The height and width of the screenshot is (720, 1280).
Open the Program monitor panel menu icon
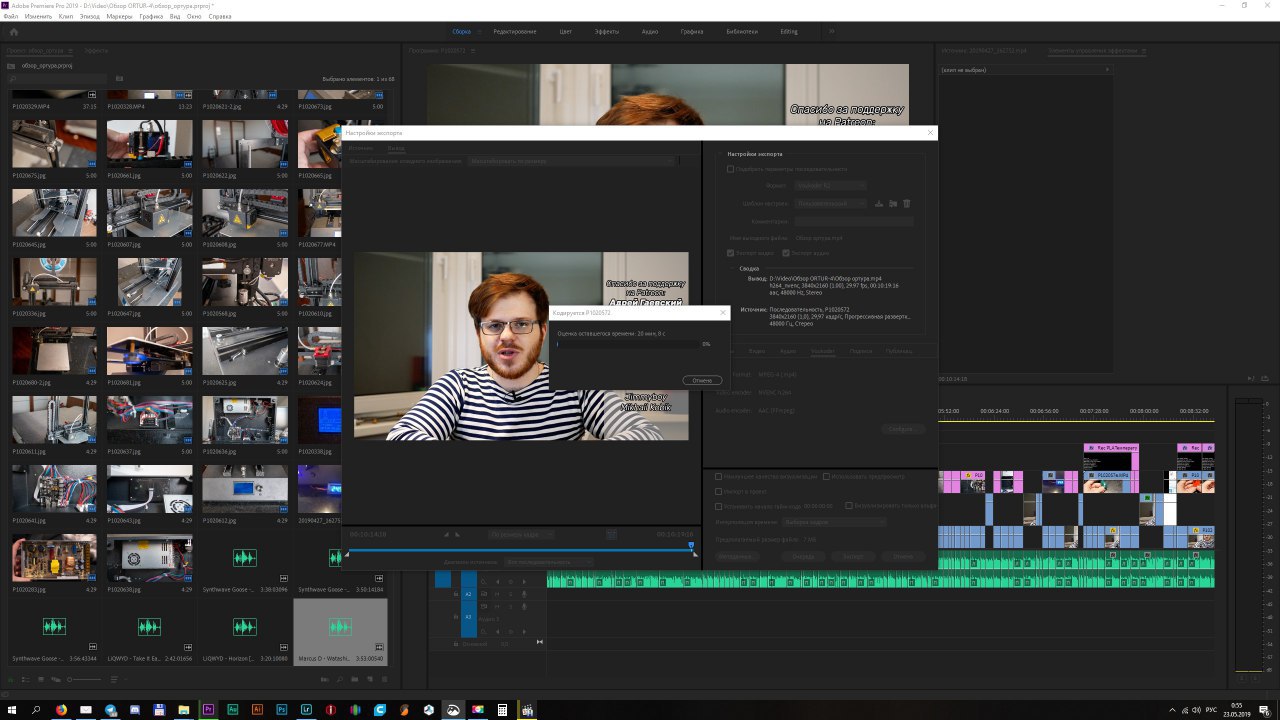point(473,49)
